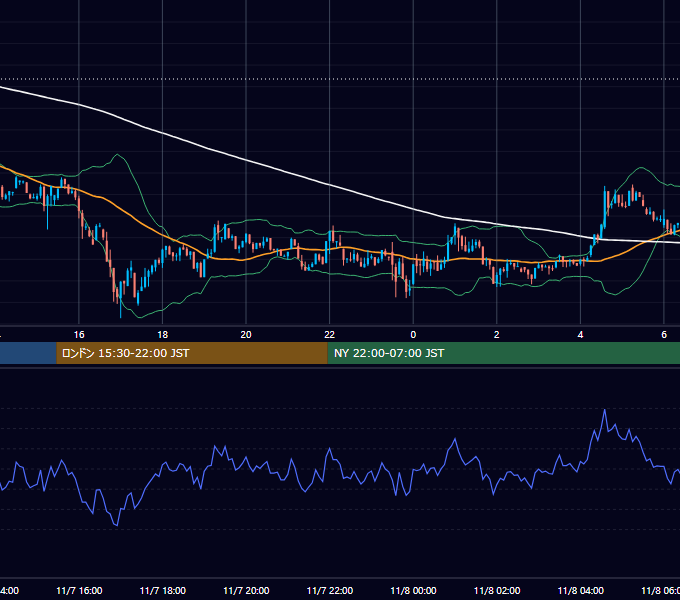Select the "16" hour label on price chart axis
The height and width of the screenshot is (600, 680).
pos(79,334)
